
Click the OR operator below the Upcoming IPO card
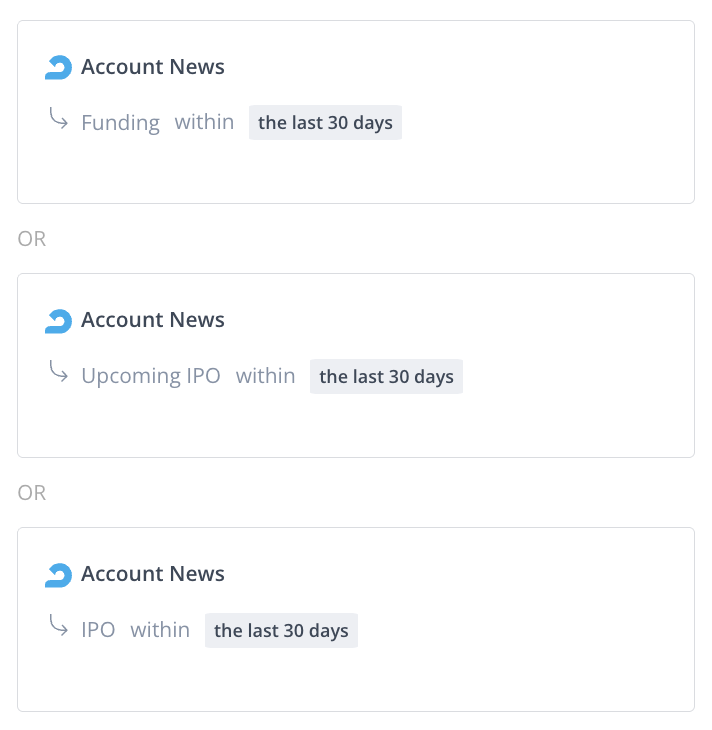click(32, 493)
